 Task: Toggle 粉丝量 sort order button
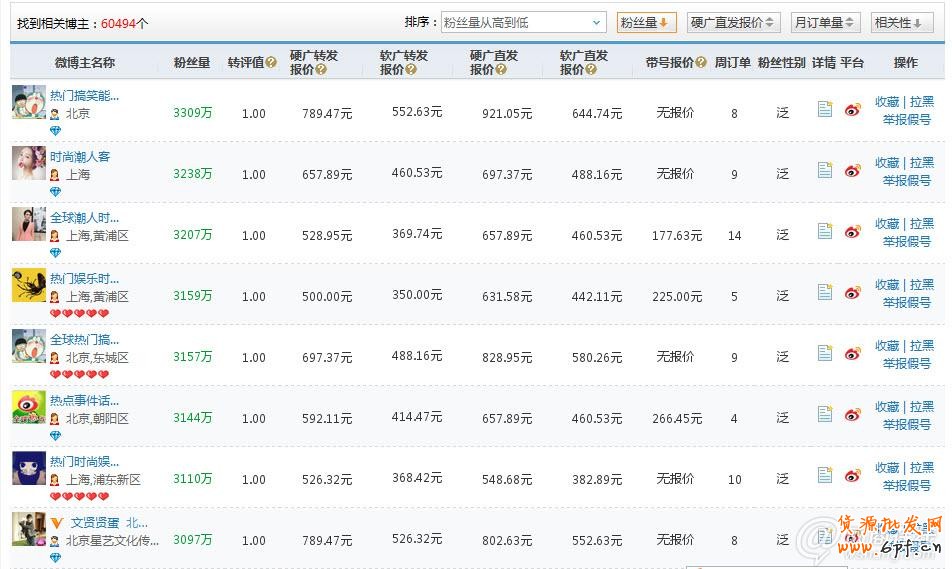(646, 22)
